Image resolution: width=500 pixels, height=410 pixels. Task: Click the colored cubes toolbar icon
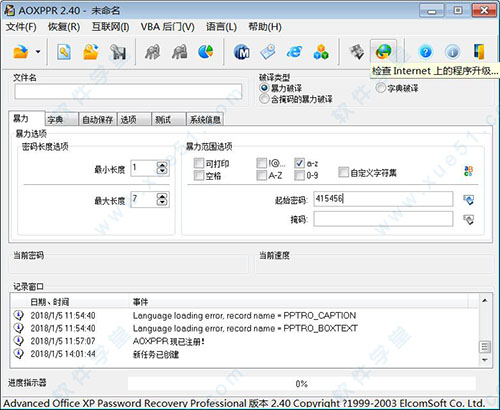pyautogui.click(x=321, y=52)
